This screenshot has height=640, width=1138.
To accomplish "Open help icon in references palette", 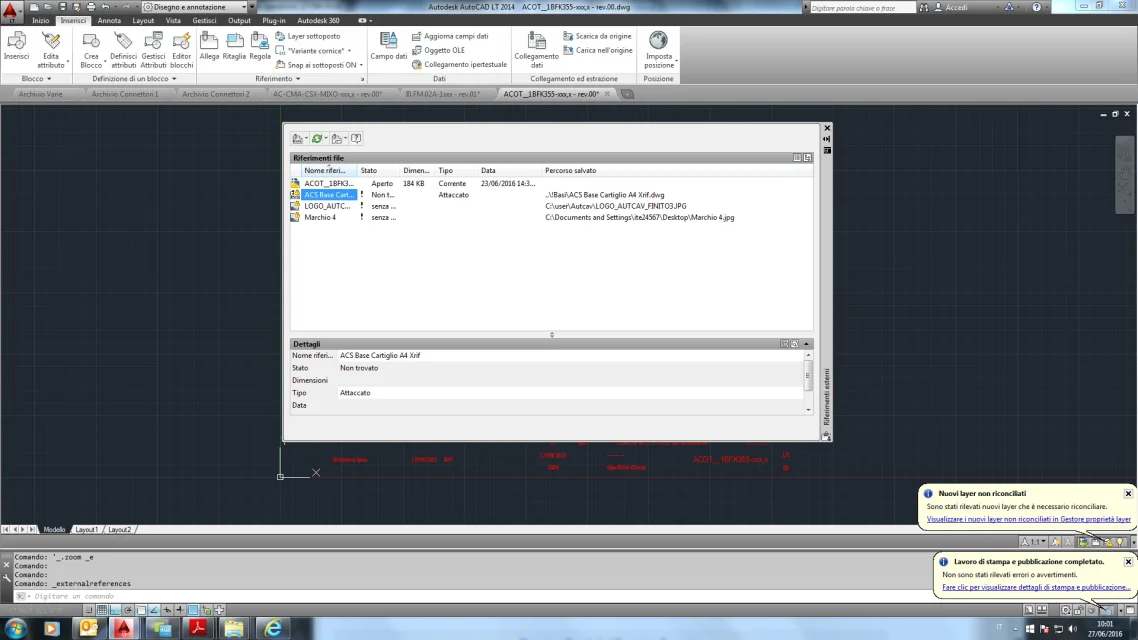I will 356,139.
